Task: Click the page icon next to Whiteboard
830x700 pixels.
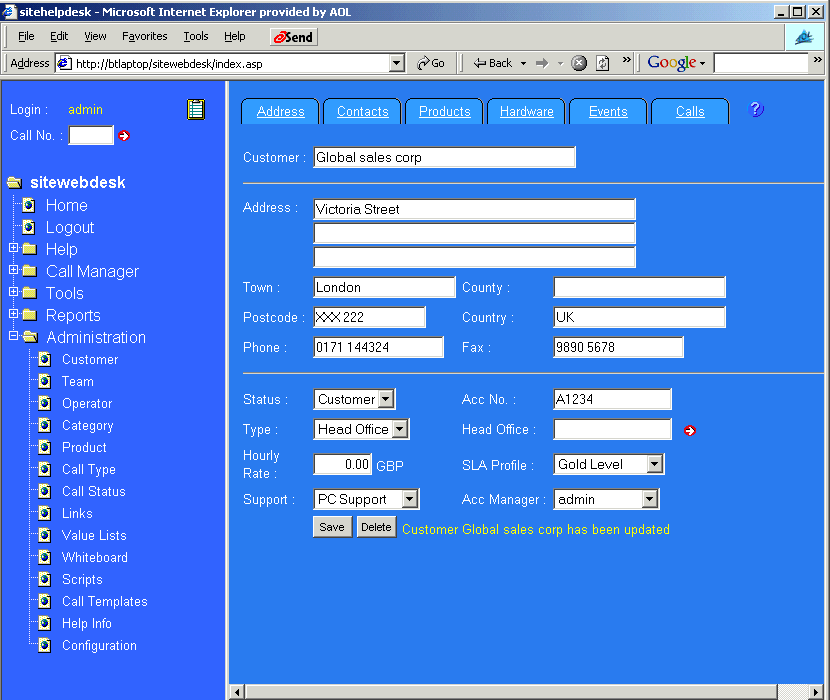Action: tap(45, 557)
